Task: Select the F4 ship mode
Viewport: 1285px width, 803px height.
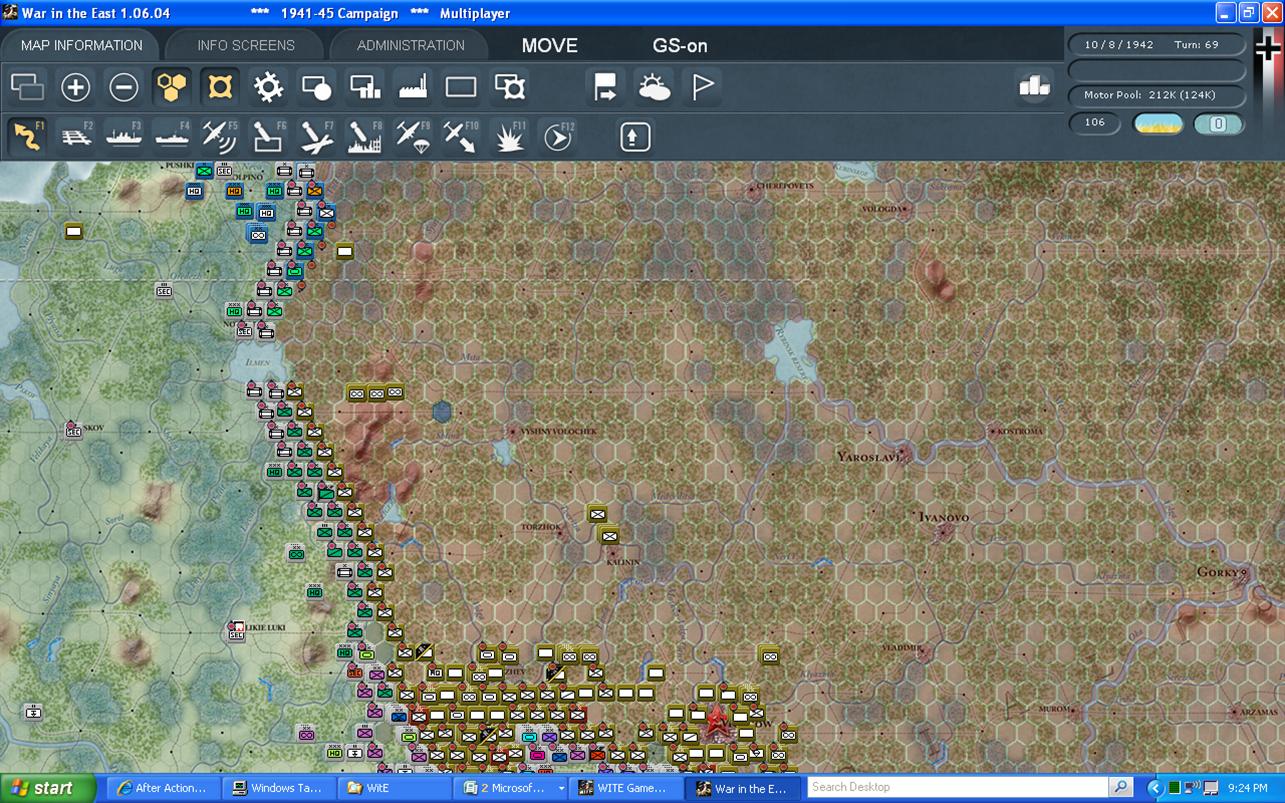Action: 172,135
